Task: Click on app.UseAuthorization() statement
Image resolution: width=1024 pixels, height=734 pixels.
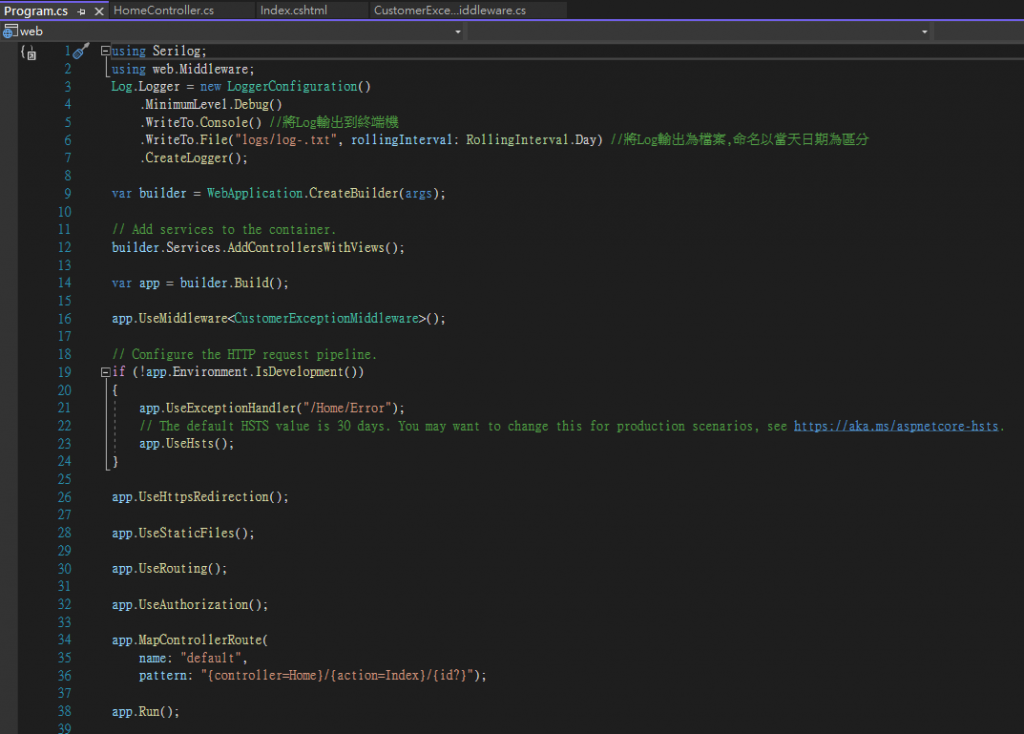Action: click(x=189, y=605)
